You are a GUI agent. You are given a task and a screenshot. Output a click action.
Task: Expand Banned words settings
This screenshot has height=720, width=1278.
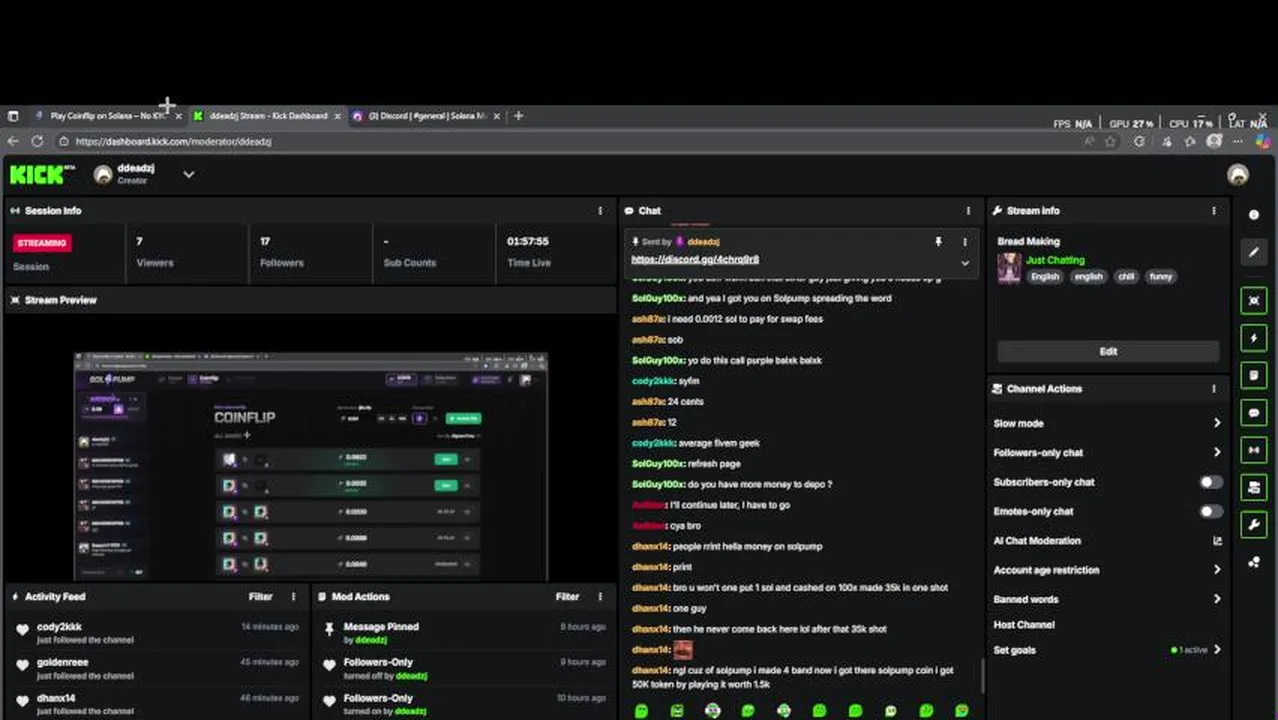[1217, 599]
